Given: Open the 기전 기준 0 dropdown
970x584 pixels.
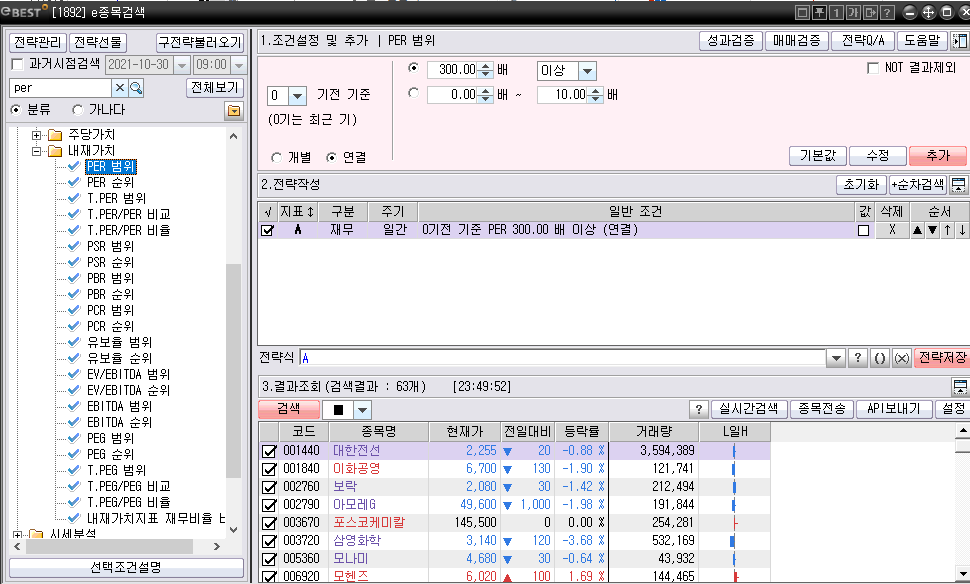Looking at the screenshot, I should click(x=298, y=96).
